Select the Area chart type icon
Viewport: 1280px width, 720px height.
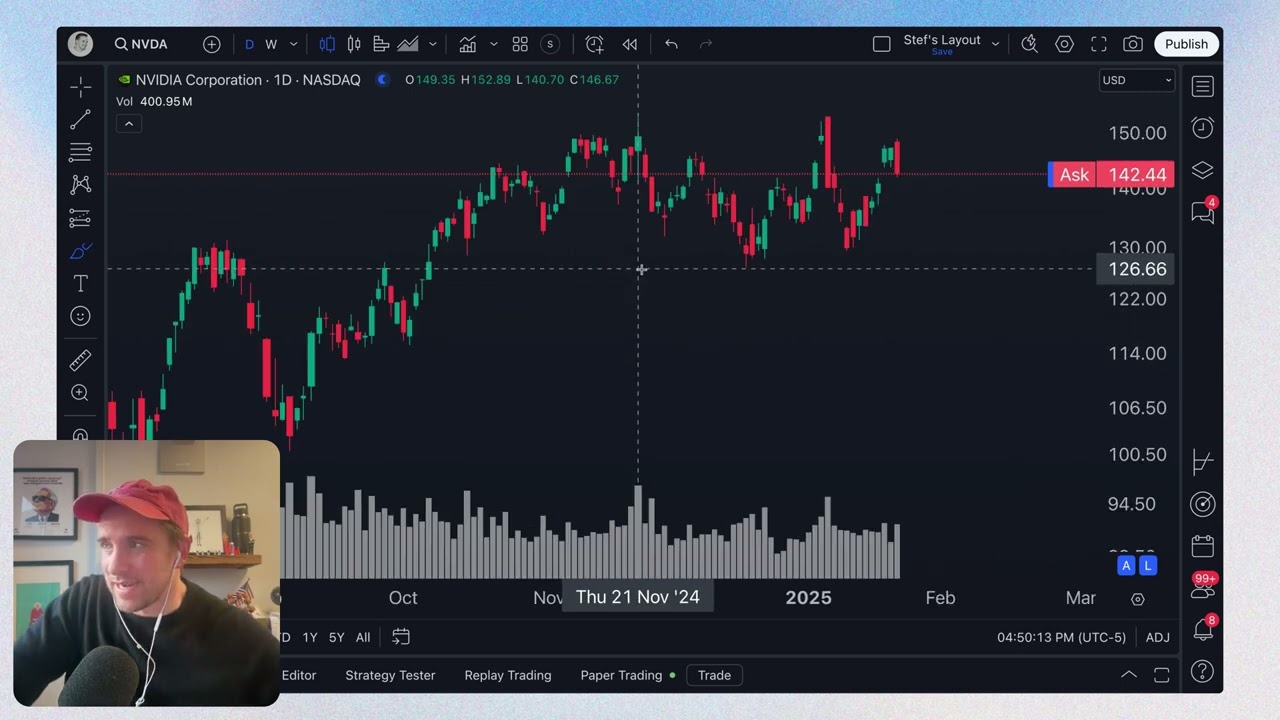click(408, 44)
